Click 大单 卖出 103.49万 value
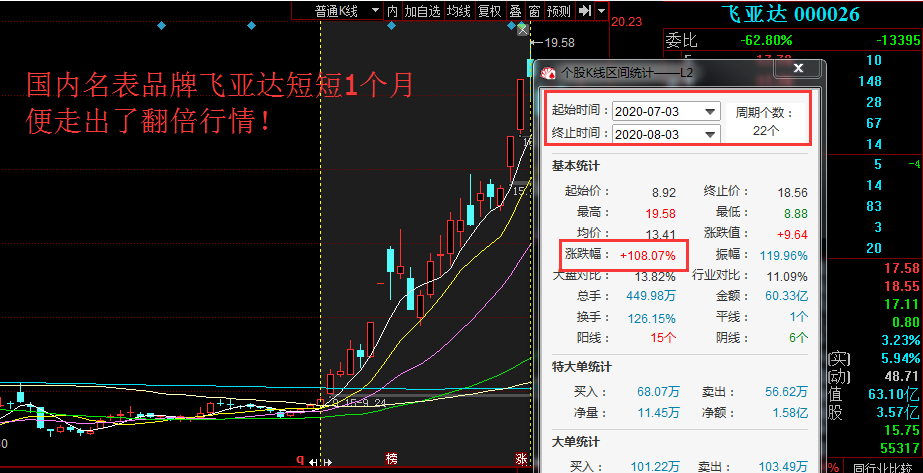 pyautogui.click(x=783, y=467)
